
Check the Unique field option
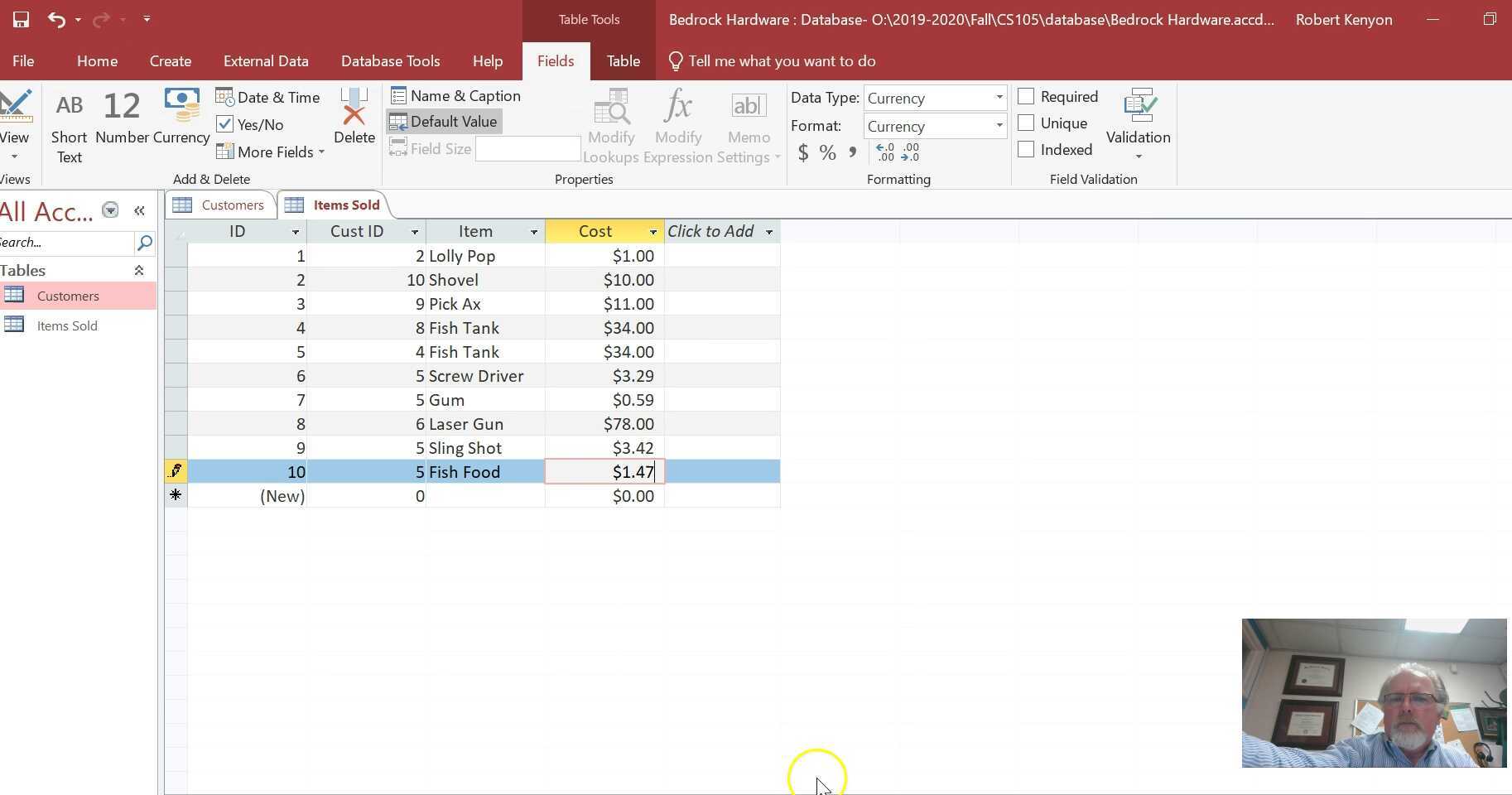point(1026,123)
